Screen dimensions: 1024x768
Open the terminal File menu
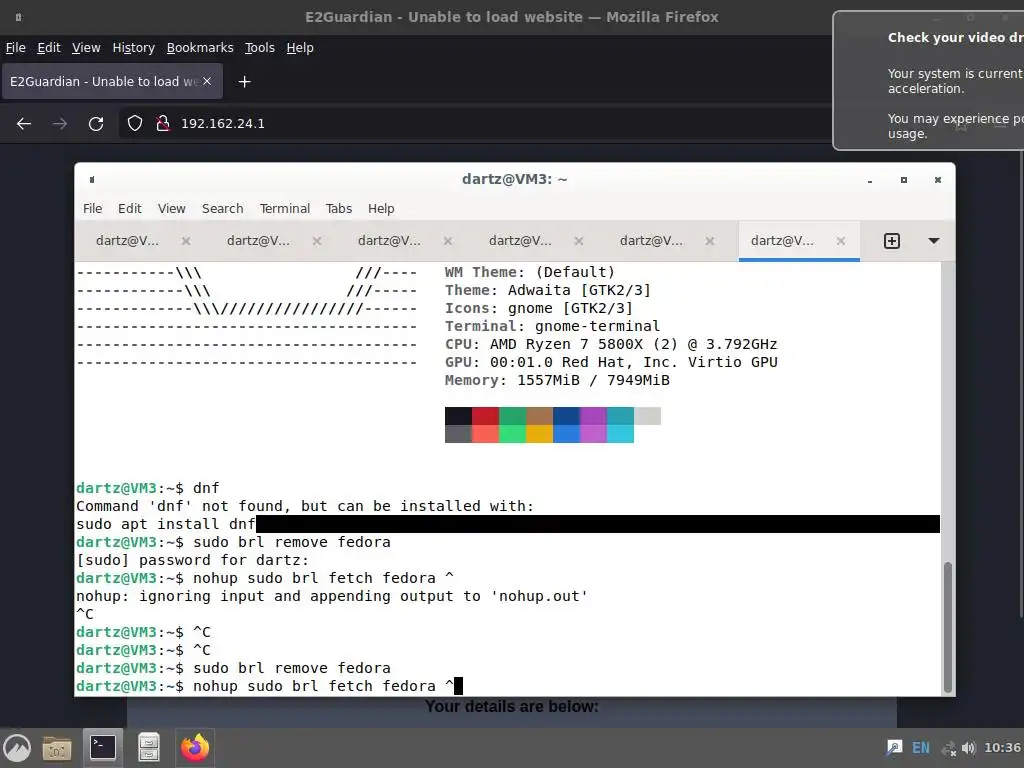(x=92, y=208)
